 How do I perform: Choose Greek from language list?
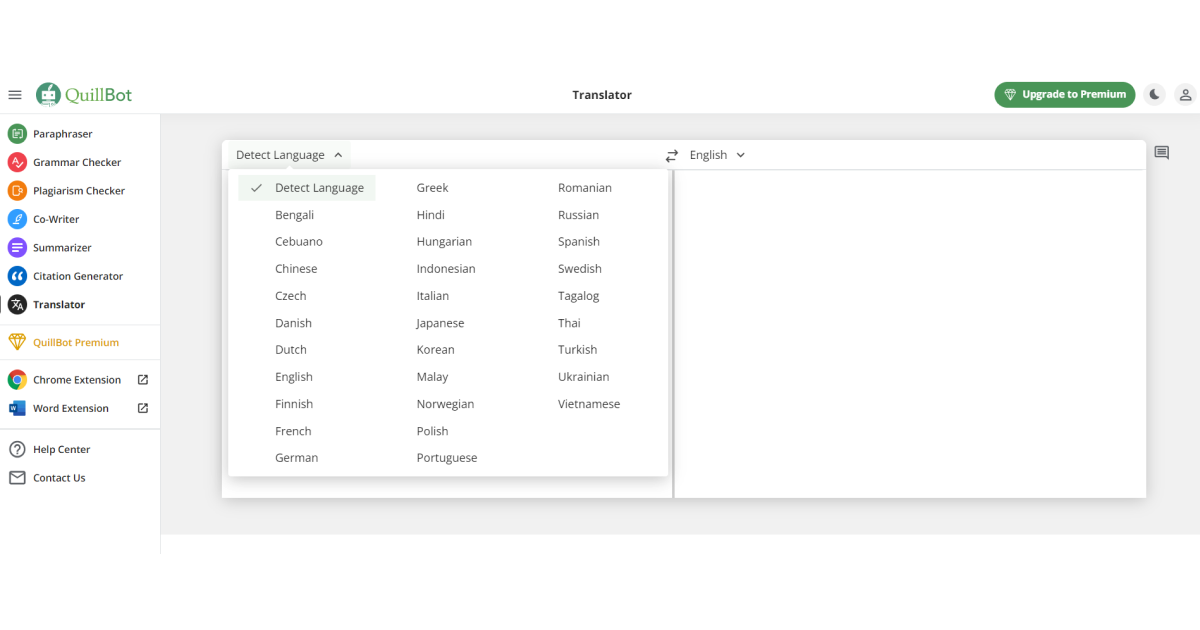point(433,188)
